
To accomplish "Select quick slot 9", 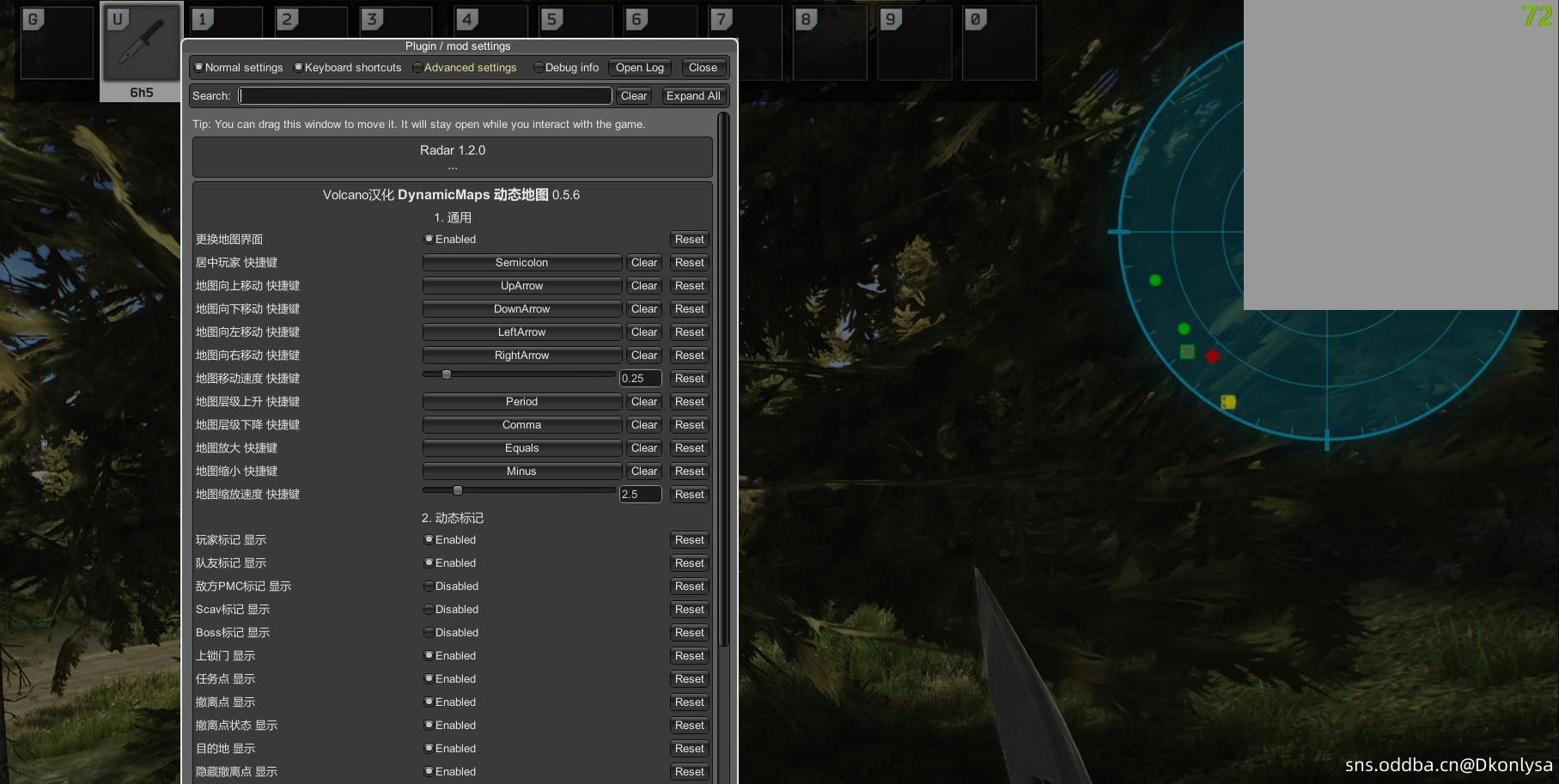I will pyautogui.click(x=915, y=44).
